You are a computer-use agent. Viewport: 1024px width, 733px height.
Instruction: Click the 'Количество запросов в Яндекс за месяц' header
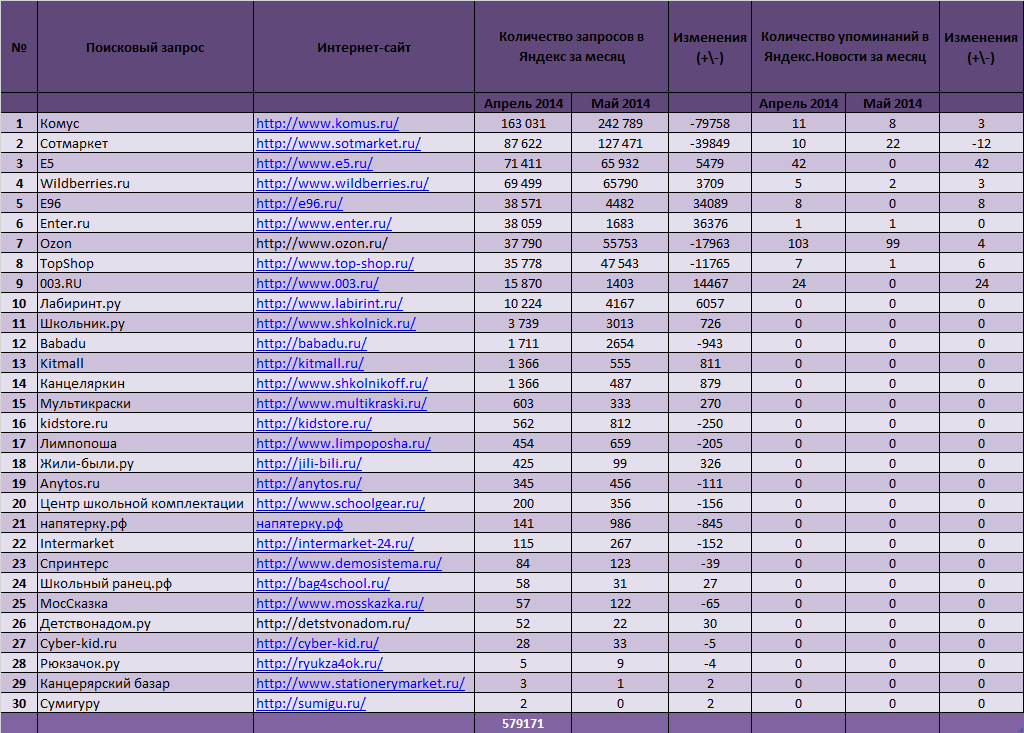[571, 47]
